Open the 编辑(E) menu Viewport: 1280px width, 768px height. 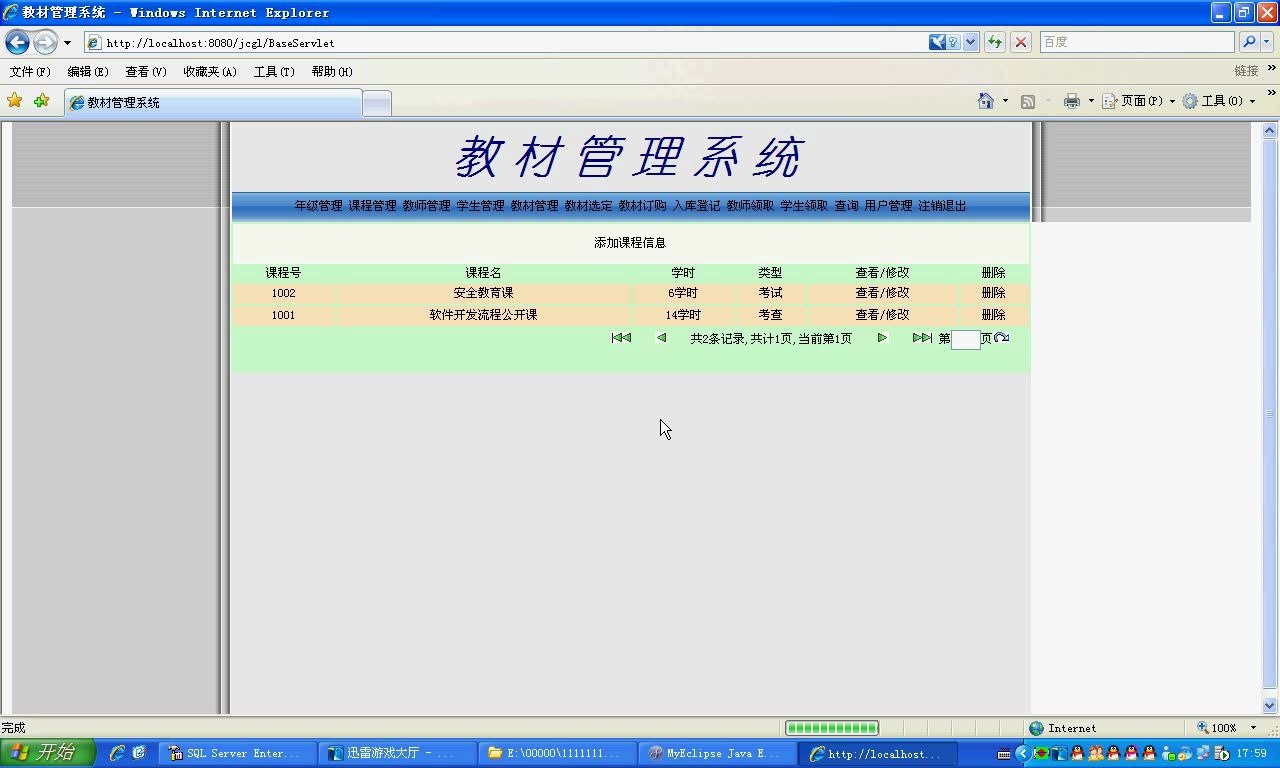point(88,72)
